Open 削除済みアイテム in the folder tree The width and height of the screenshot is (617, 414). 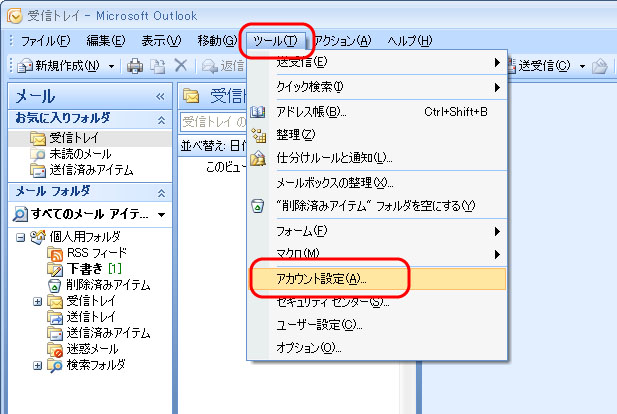(x=108, y=285)
